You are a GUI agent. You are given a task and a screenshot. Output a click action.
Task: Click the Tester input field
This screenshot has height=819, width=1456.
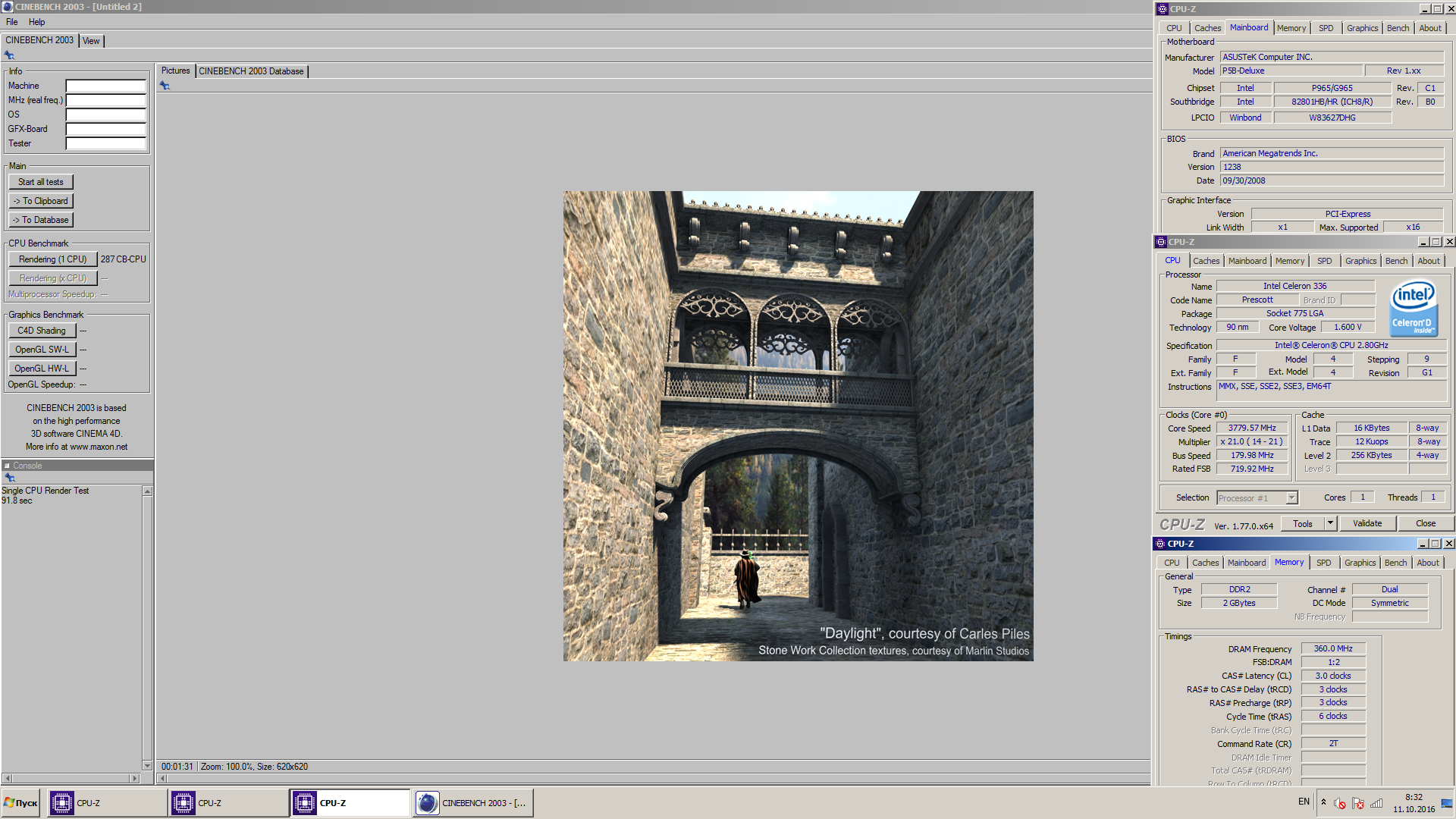[105, 143]
